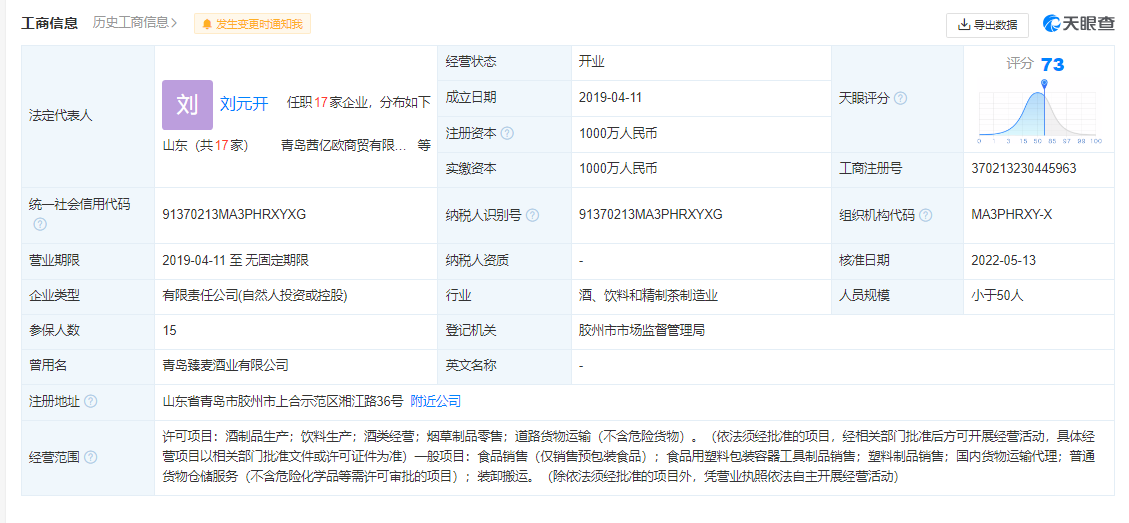
Task: Click 纳税人识别号 value 91370213MA3PHRXYXG
Action: click(x=651, y=214)
